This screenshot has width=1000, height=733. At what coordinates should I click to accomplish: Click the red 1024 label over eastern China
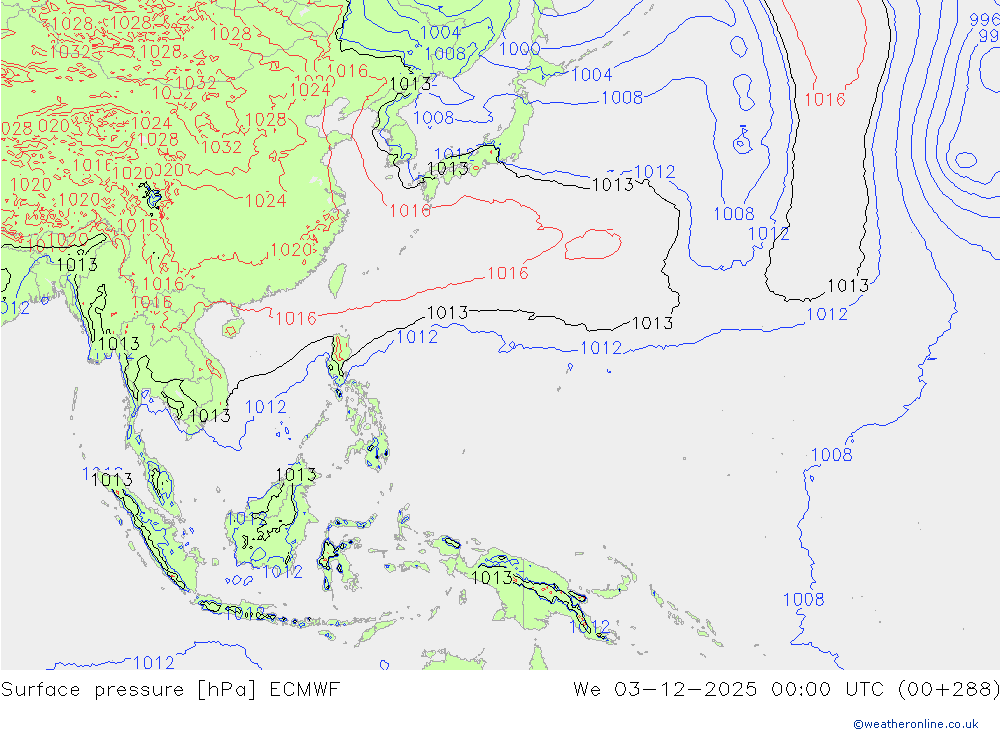tap(265, 201)
